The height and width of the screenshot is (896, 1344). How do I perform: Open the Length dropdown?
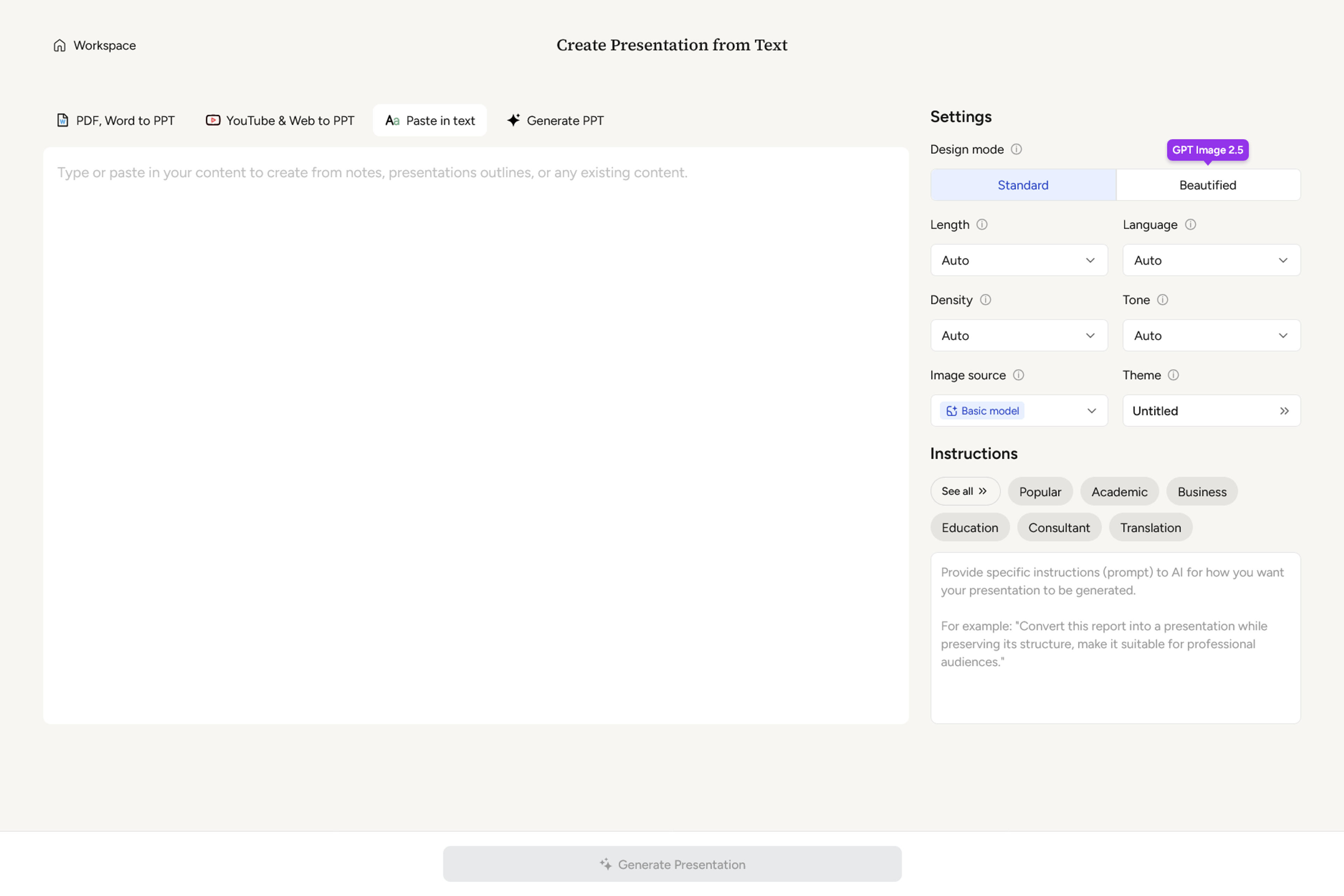(1019, 260)
